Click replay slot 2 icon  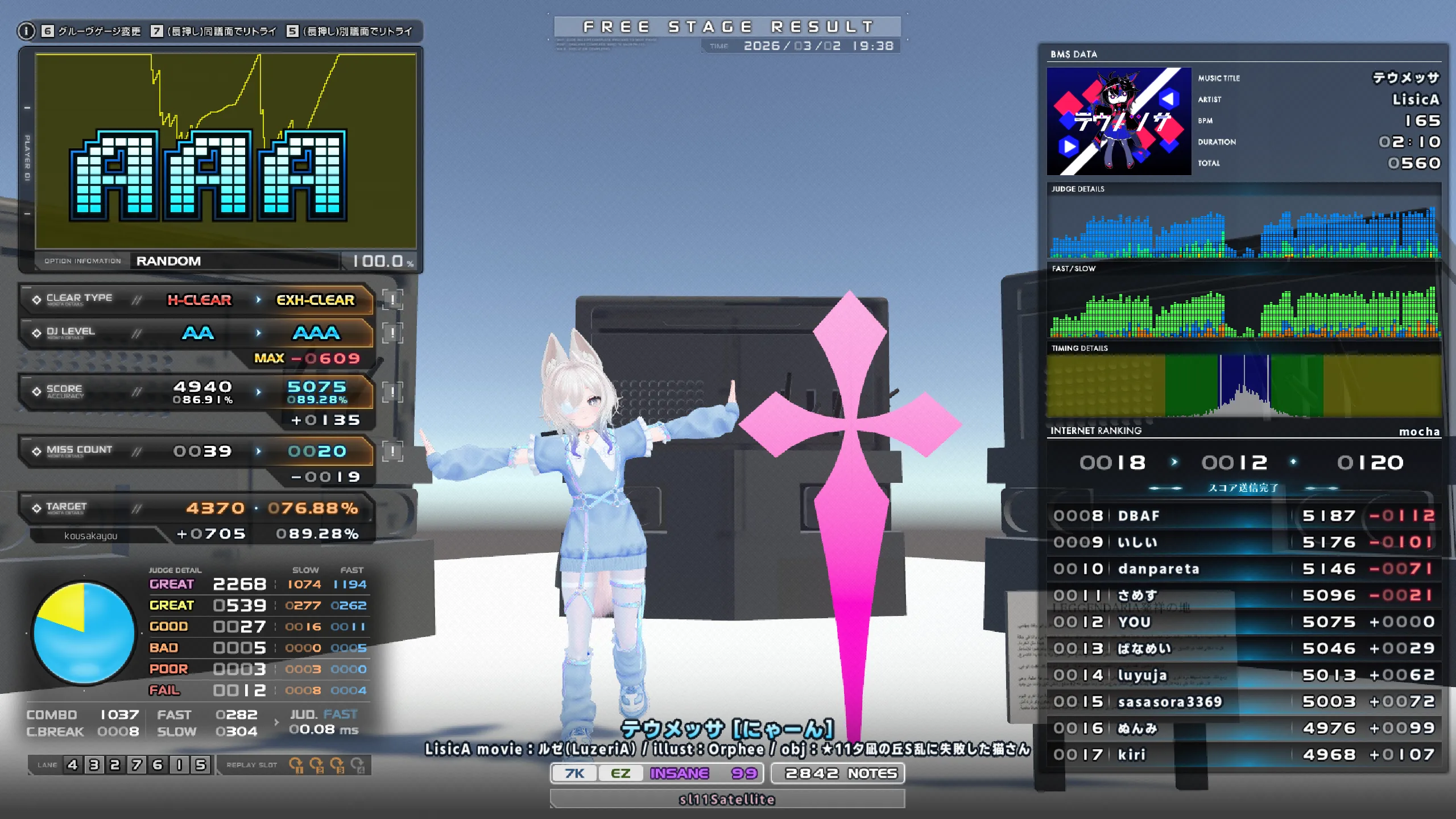coord(316,765)
